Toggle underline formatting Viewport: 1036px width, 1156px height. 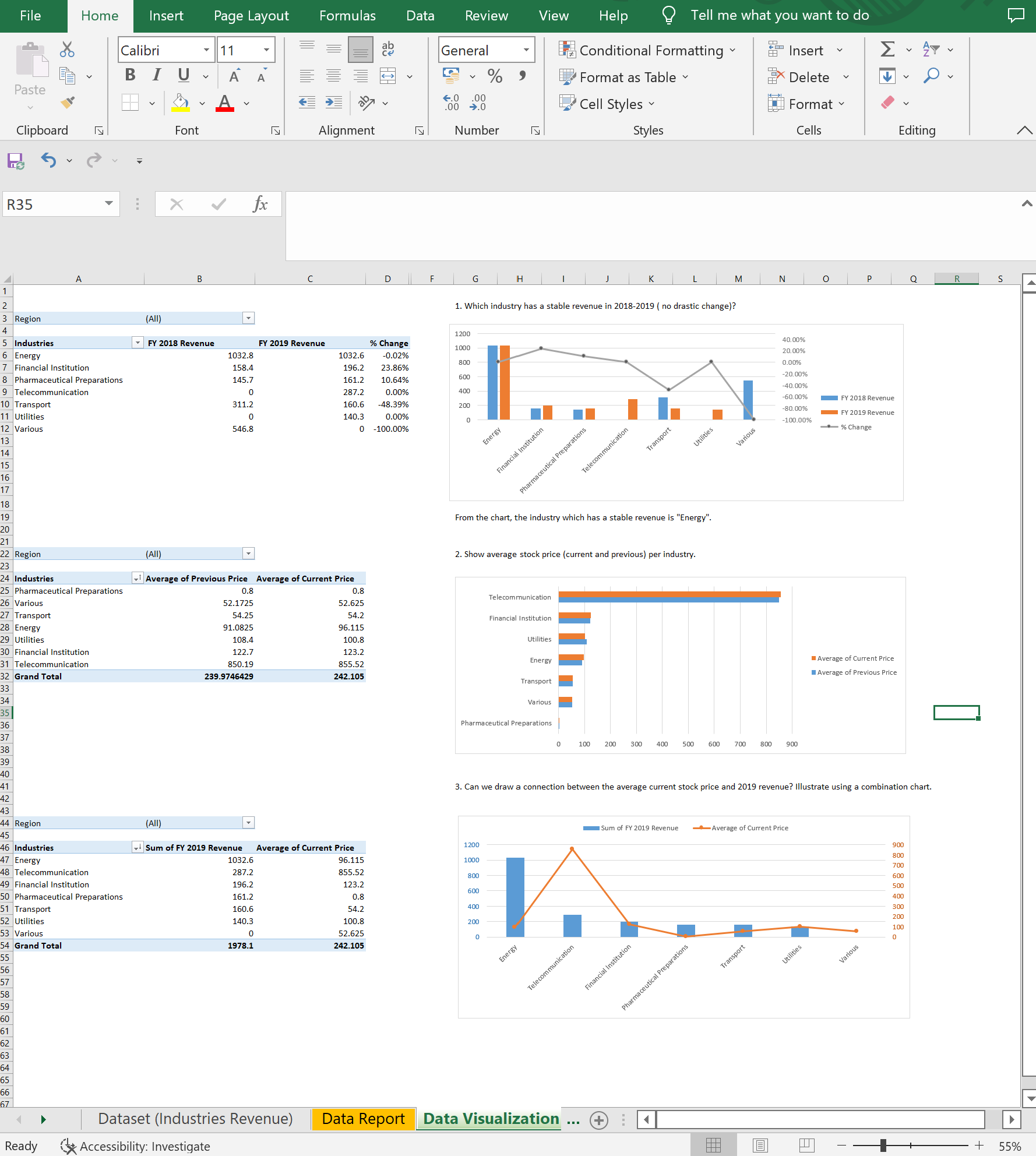[182, 75]
